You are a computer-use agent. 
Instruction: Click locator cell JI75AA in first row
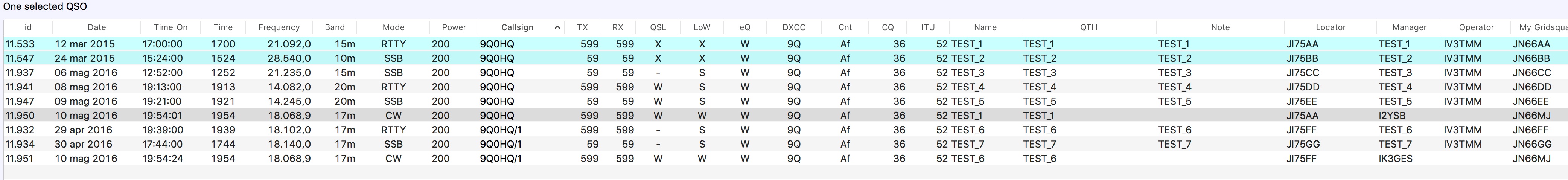click(1303, 44)
